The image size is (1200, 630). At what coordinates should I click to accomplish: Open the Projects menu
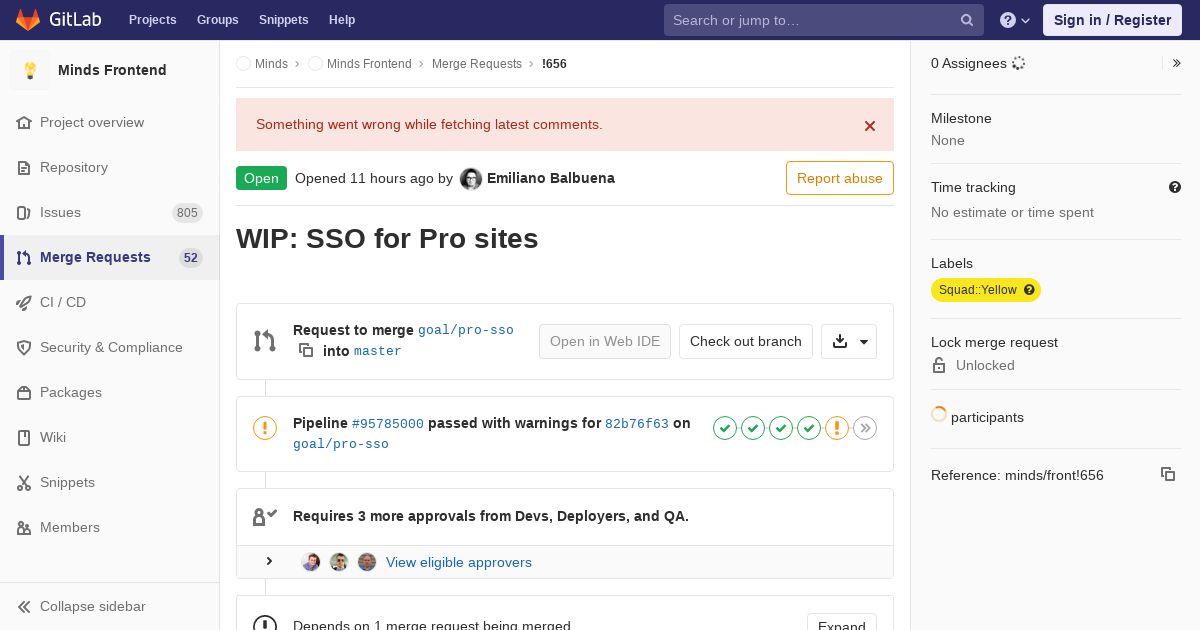(x=153, y=20)
